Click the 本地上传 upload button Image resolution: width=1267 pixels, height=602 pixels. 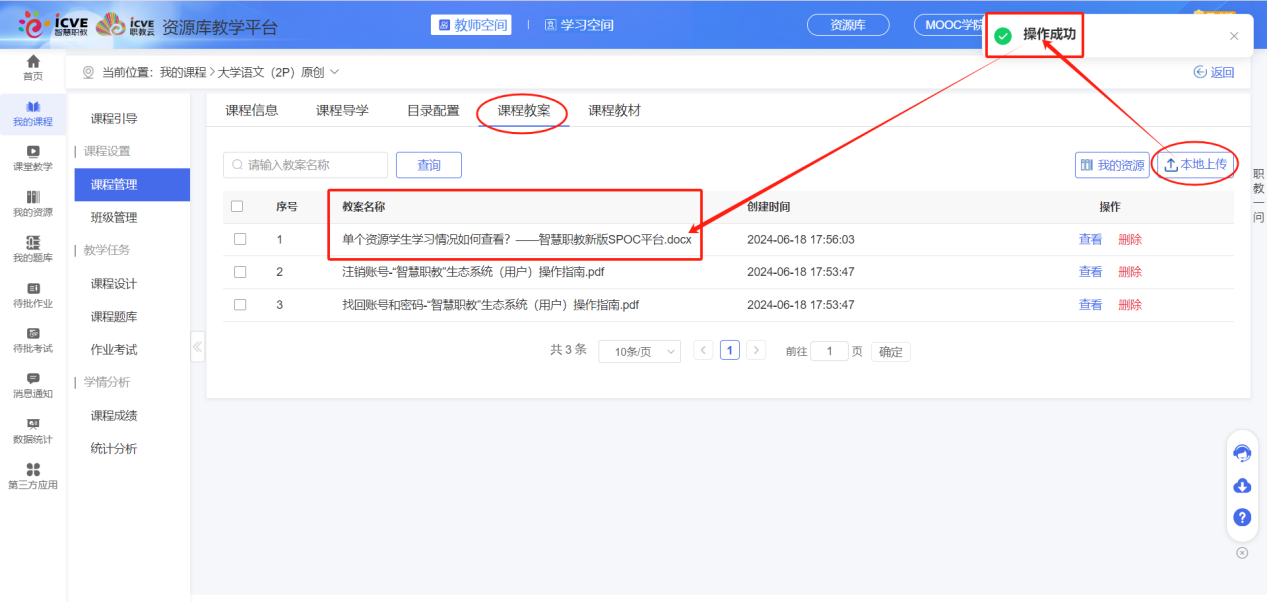pos(1196,163)
